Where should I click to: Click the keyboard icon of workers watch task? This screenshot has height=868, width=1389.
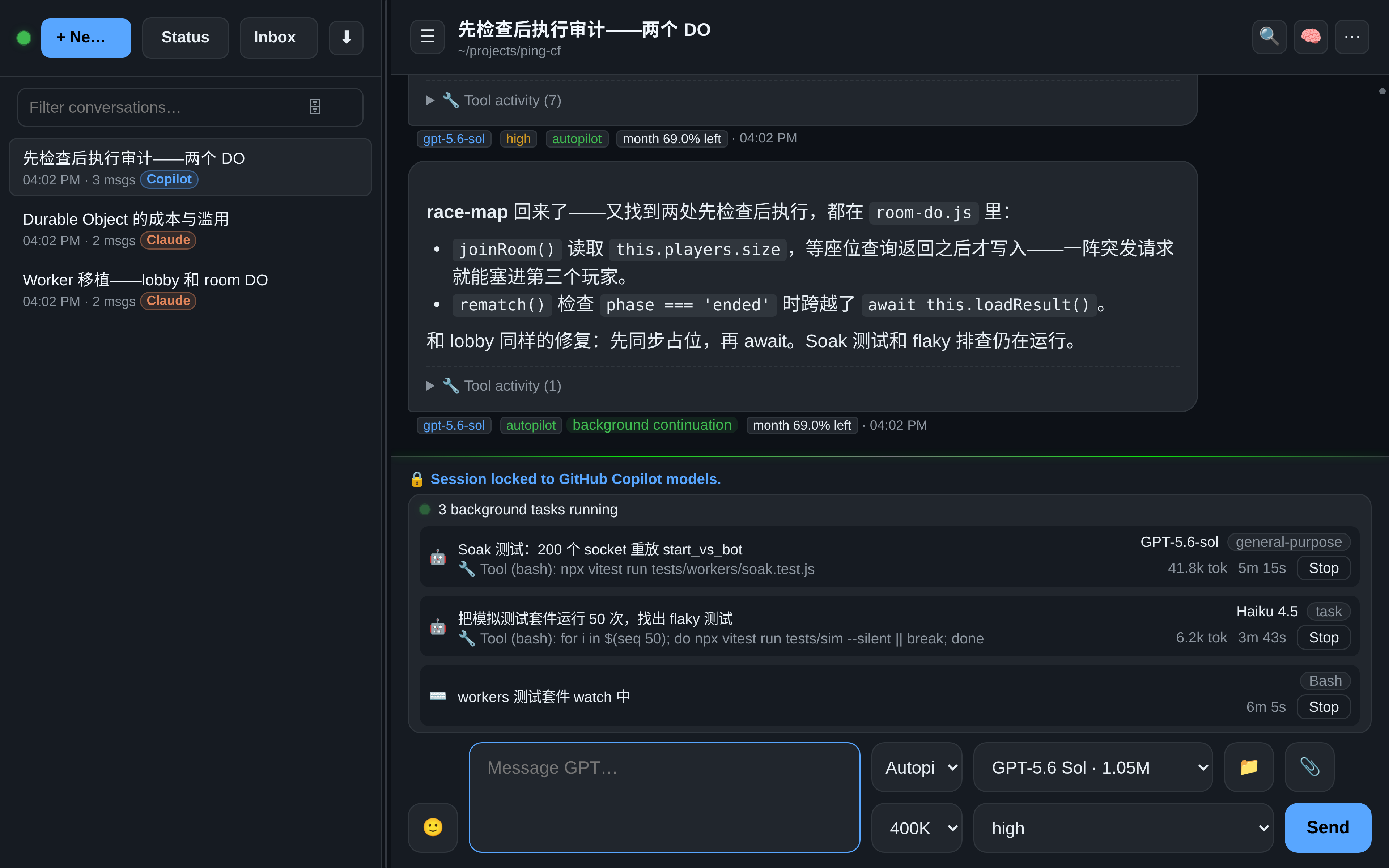(438, 696)
